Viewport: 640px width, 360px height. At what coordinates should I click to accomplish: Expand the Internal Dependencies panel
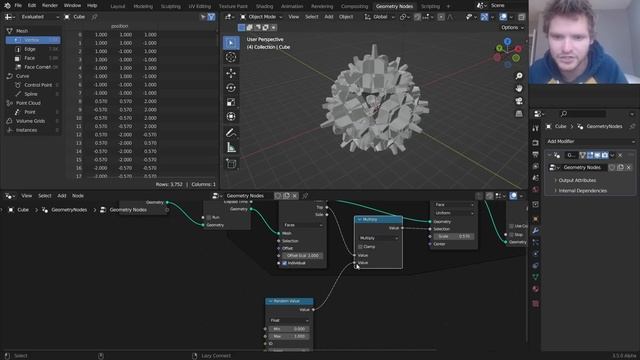(x=582, y=191)
